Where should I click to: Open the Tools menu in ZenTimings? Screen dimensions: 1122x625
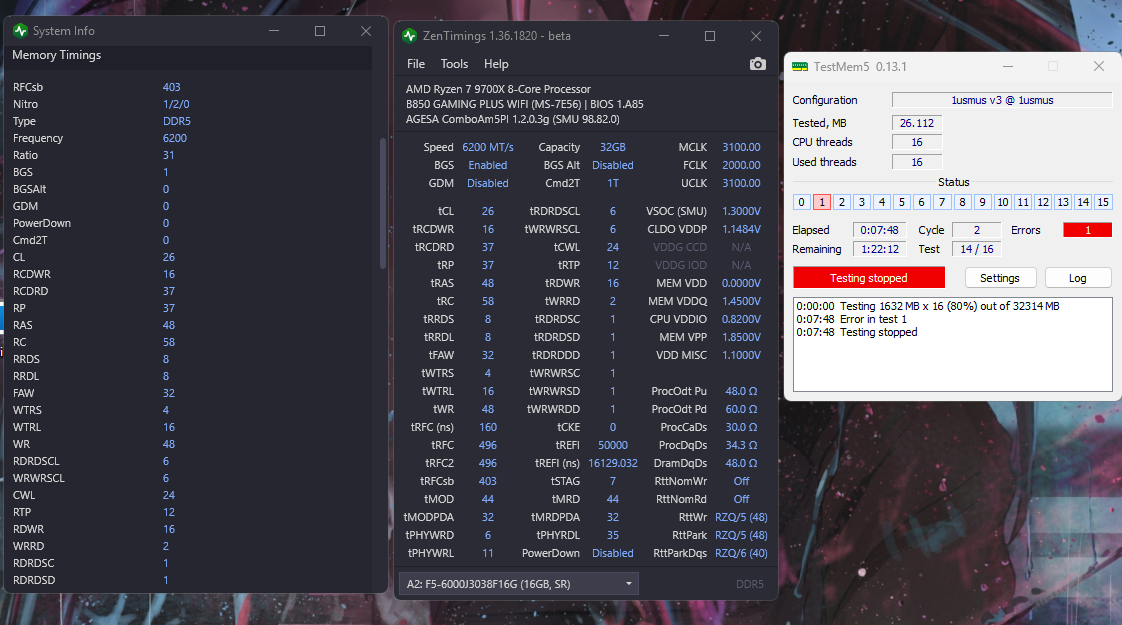454,64
